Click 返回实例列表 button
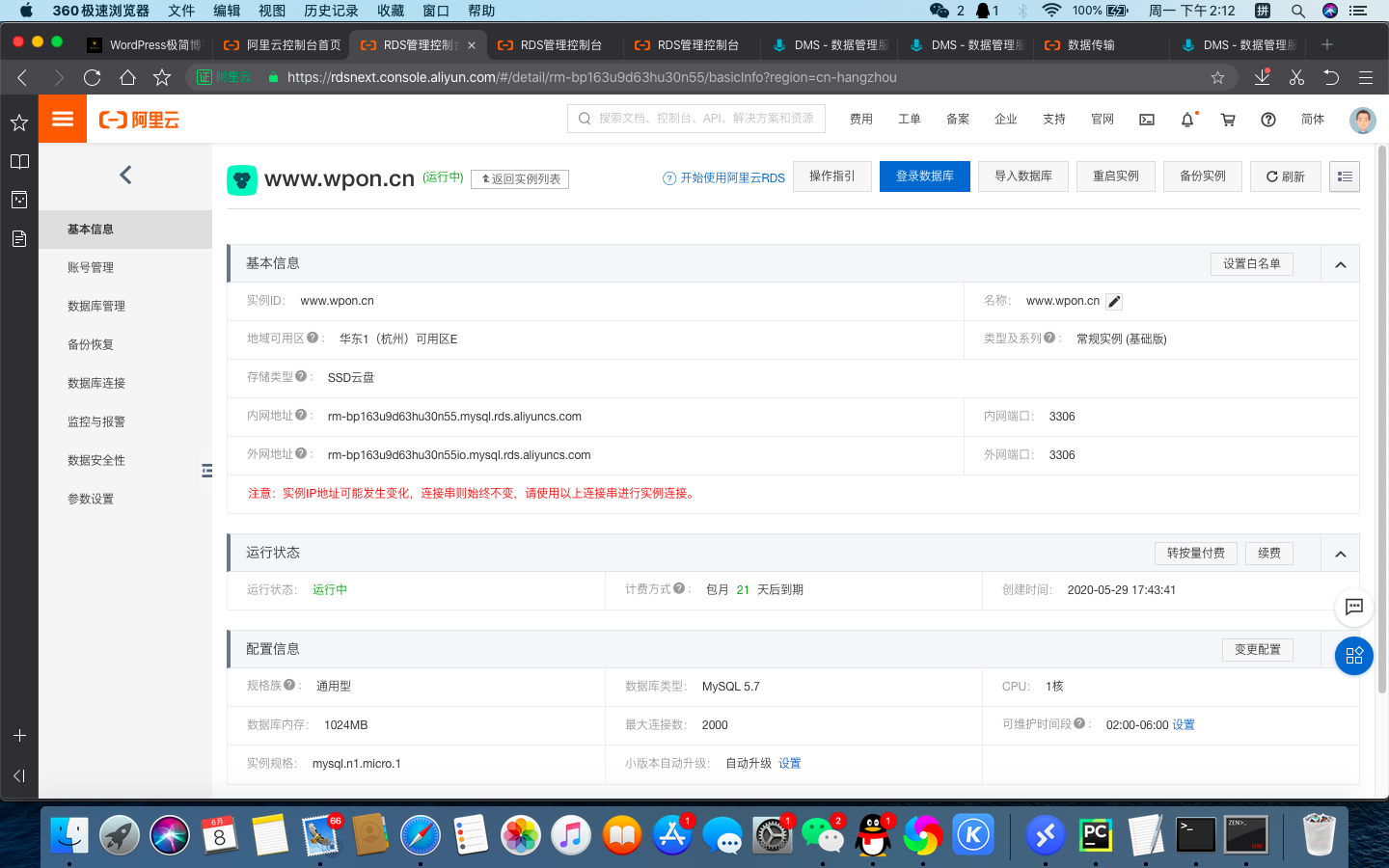This screenshot has height=868, width=1389. [520, 179]
